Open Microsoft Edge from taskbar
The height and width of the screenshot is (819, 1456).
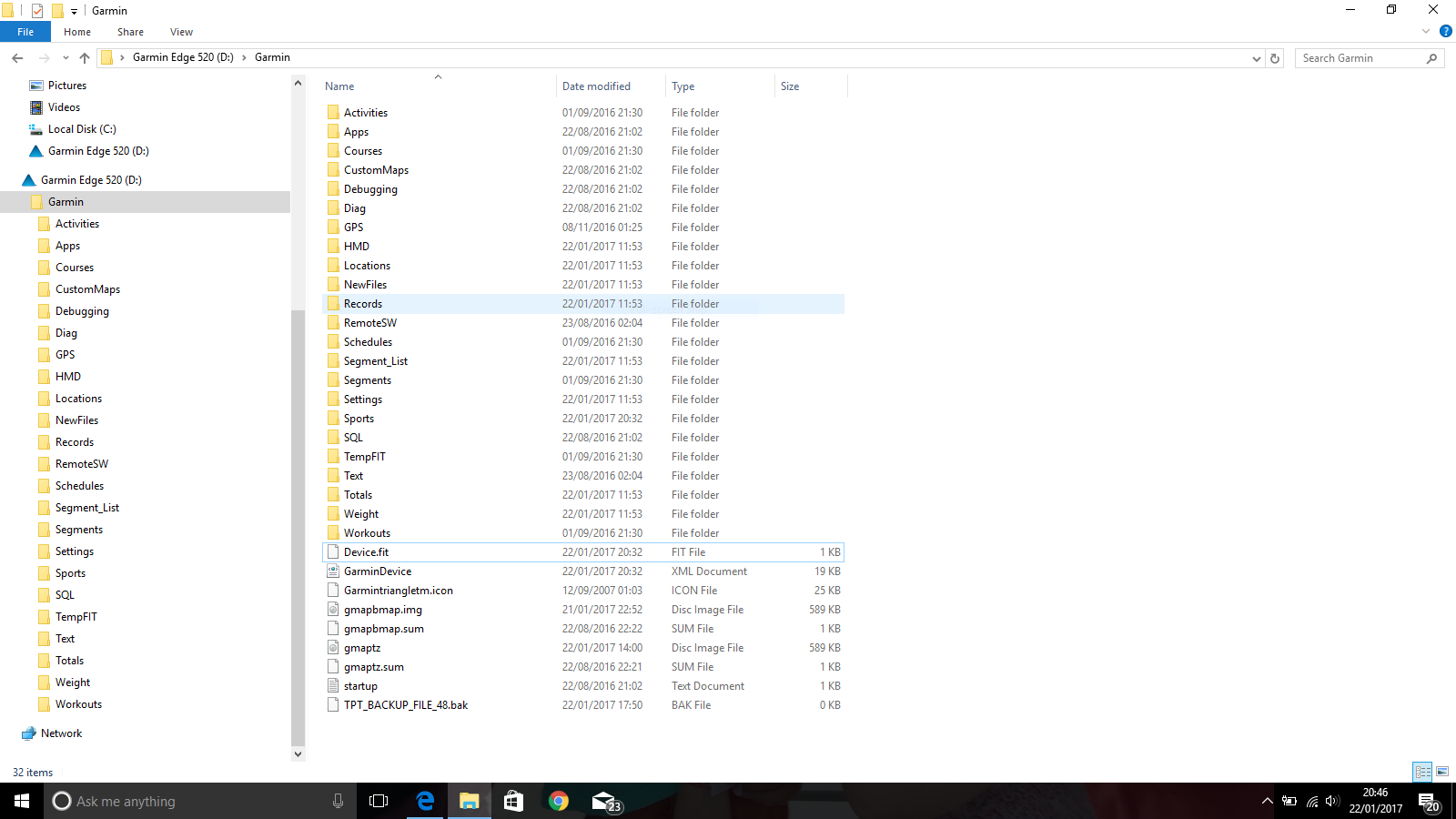pos(425,801)
